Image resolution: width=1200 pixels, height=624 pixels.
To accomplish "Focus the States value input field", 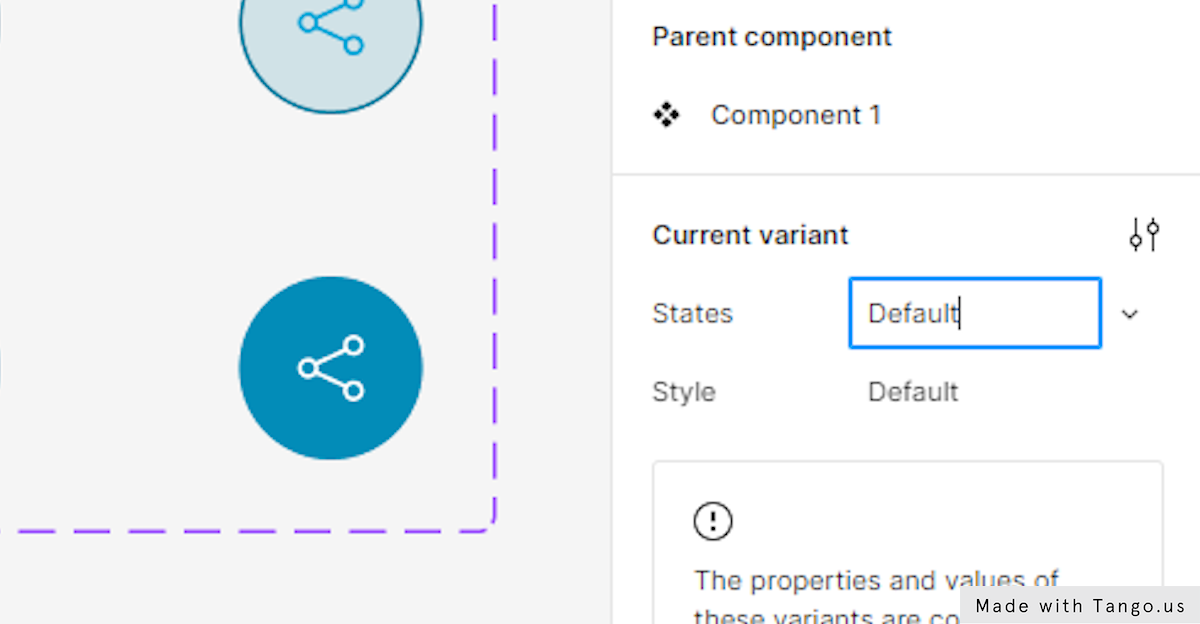I will (974, 314).
